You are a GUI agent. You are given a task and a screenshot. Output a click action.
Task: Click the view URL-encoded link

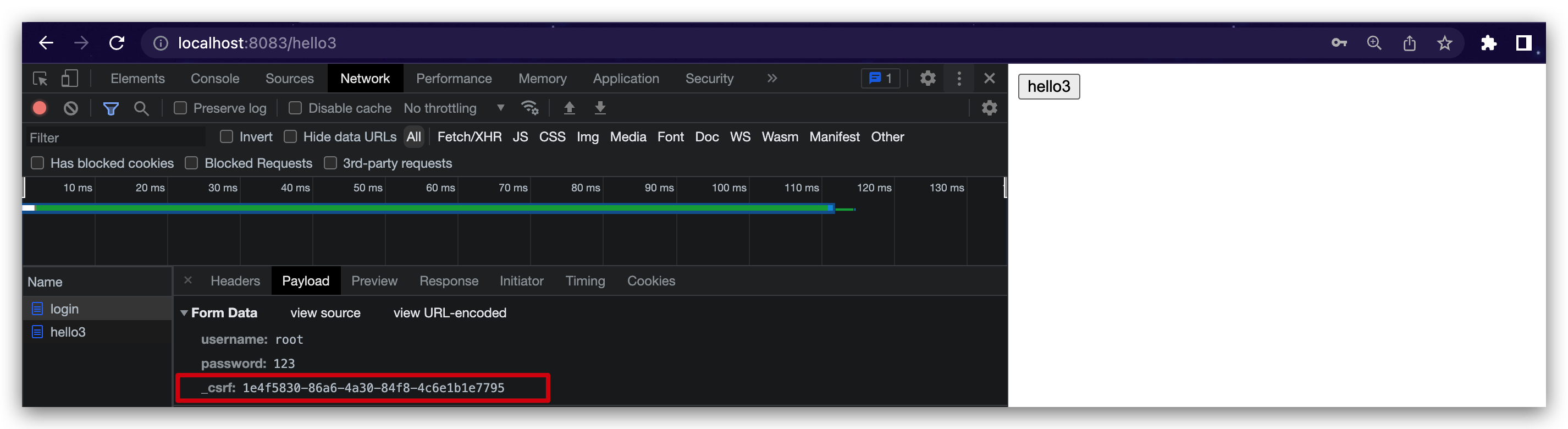pos(449,313)
